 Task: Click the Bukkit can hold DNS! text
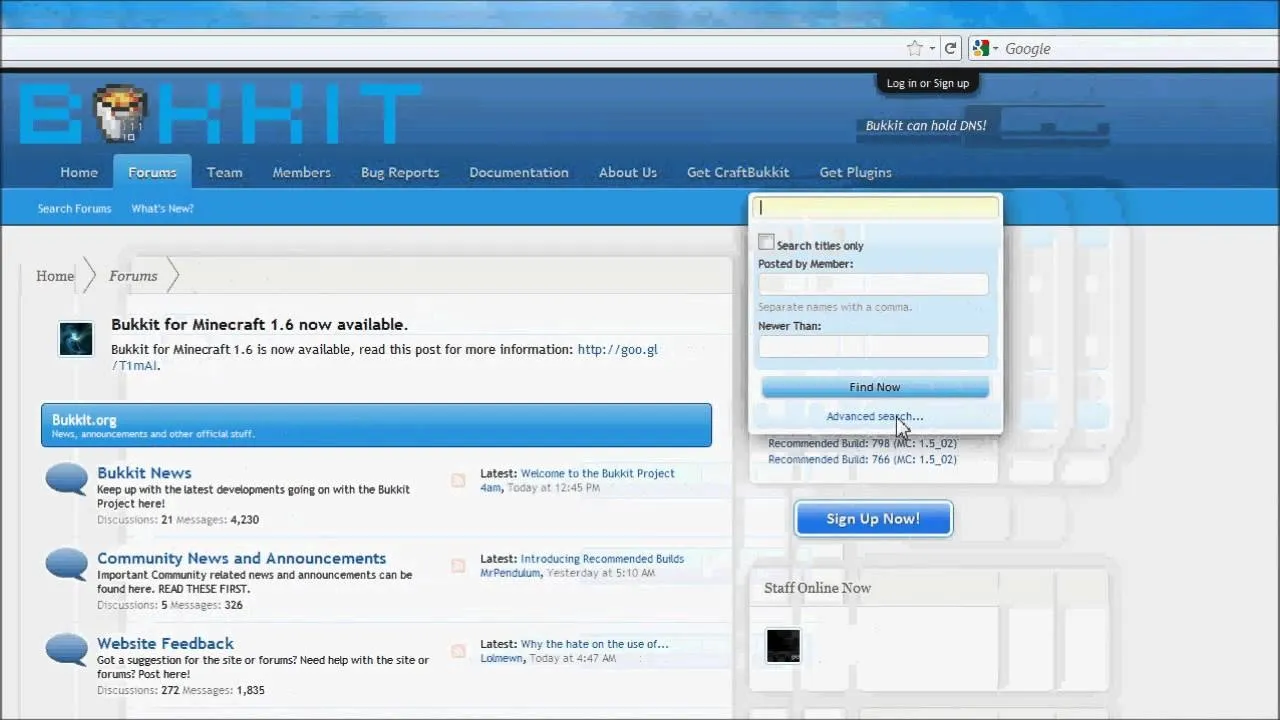[926, 125]
